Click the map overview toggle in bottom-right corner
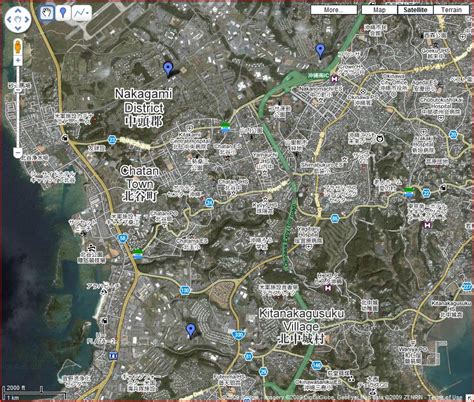 pyautogui.click(x=470, y=397)
